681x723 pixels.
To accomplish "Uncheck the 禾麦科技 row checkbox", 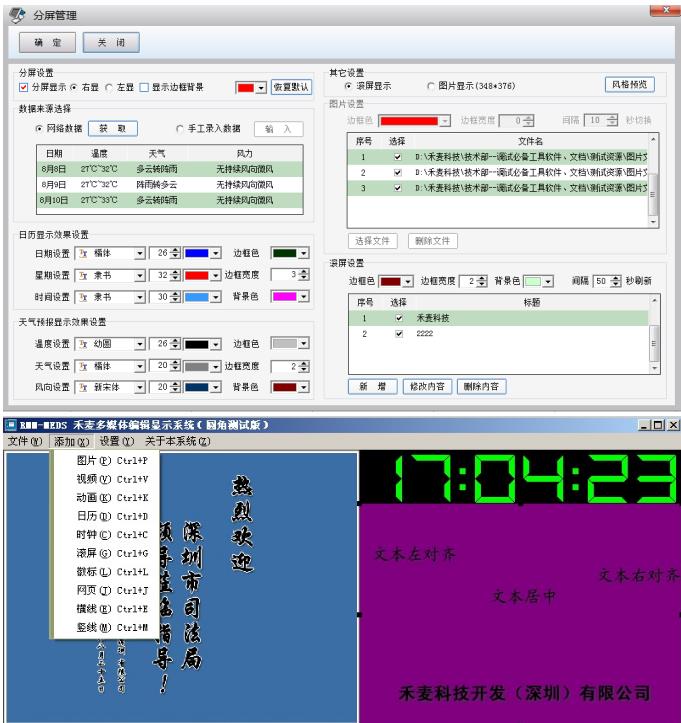I will 399,318.
